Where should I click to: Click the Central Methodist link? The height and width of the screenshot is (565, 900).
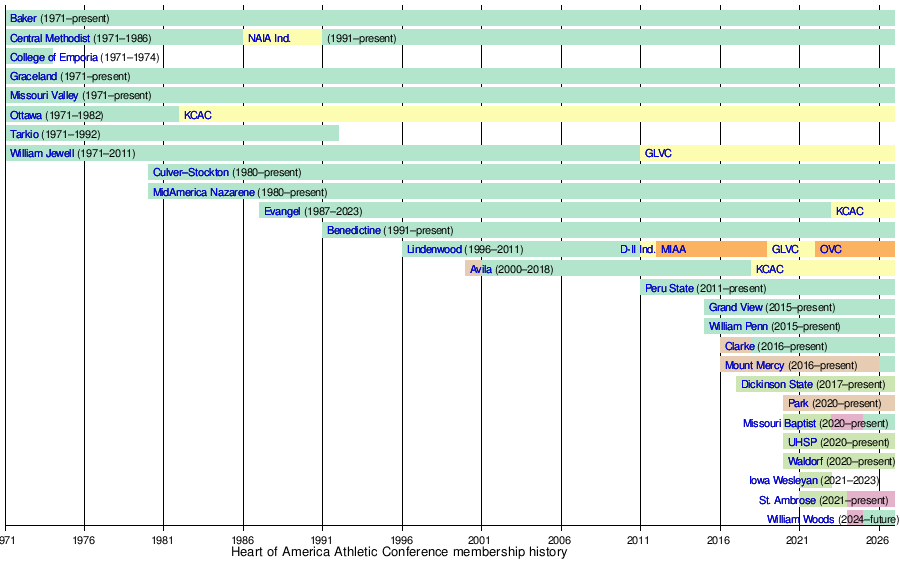point(50,38)
